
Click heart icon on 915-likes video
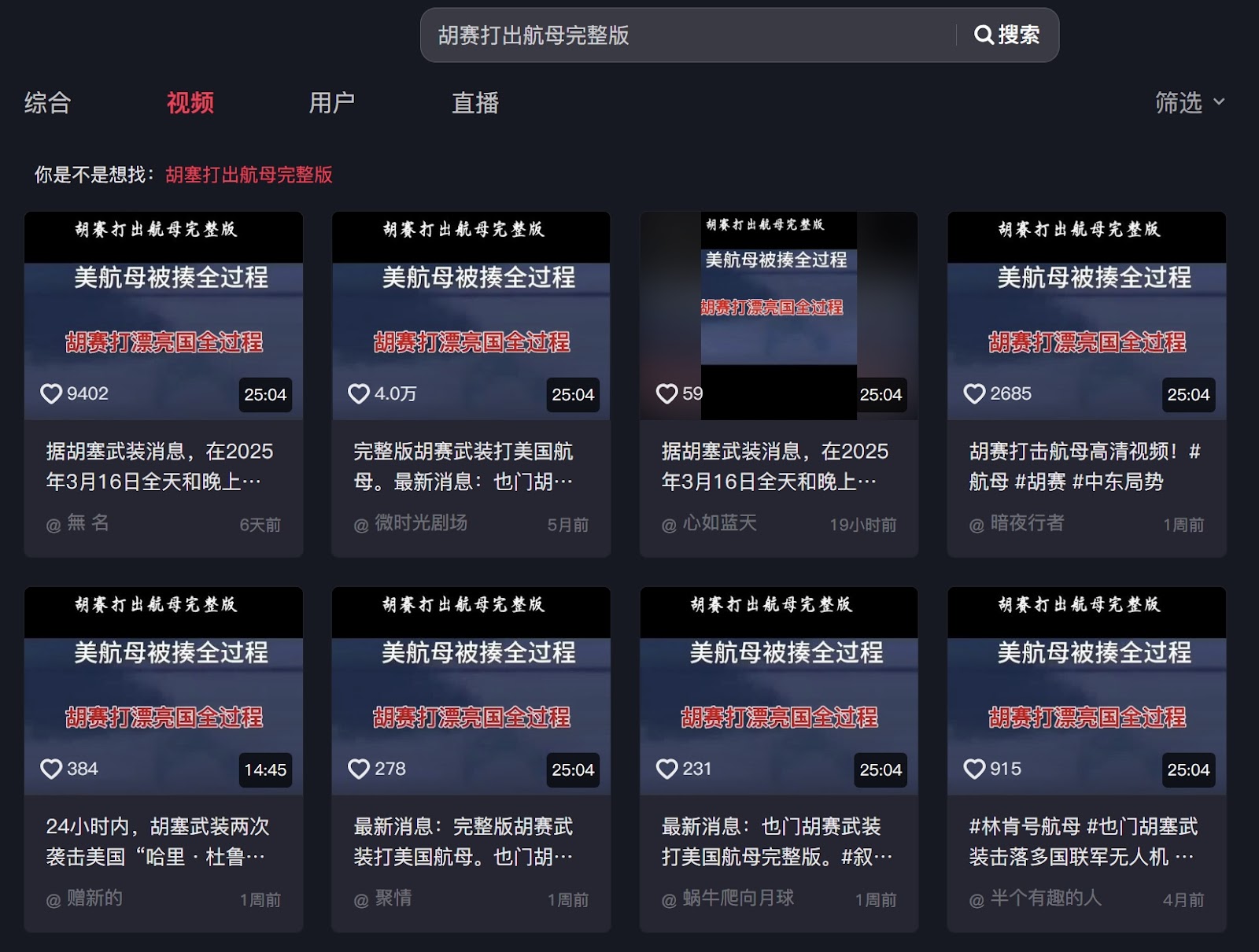(974, 769)
